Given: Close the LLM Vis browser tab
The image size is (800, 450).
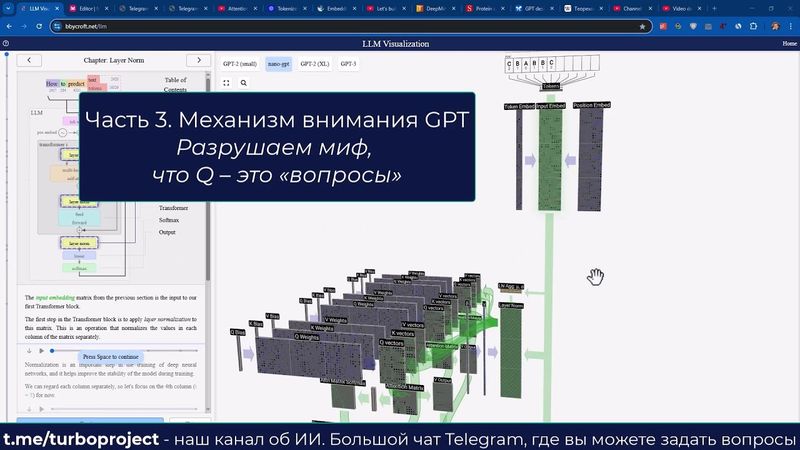Looking at the screenshot, I should point(57,9).
